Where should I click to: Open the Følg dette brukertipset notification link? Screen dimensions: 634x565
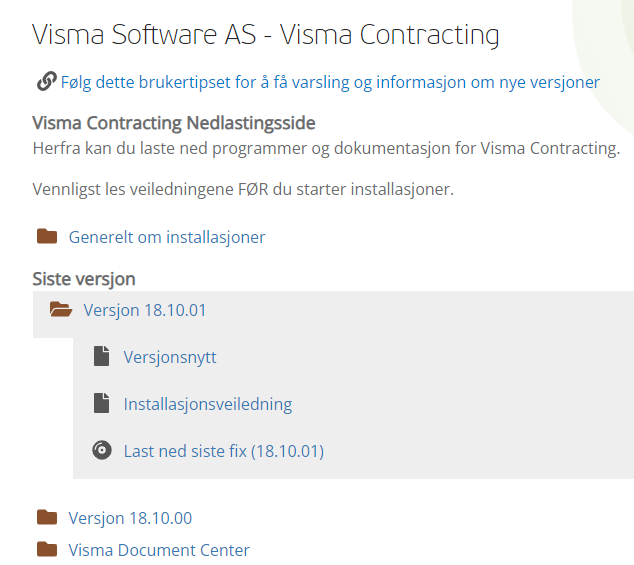tap(330, 83)
